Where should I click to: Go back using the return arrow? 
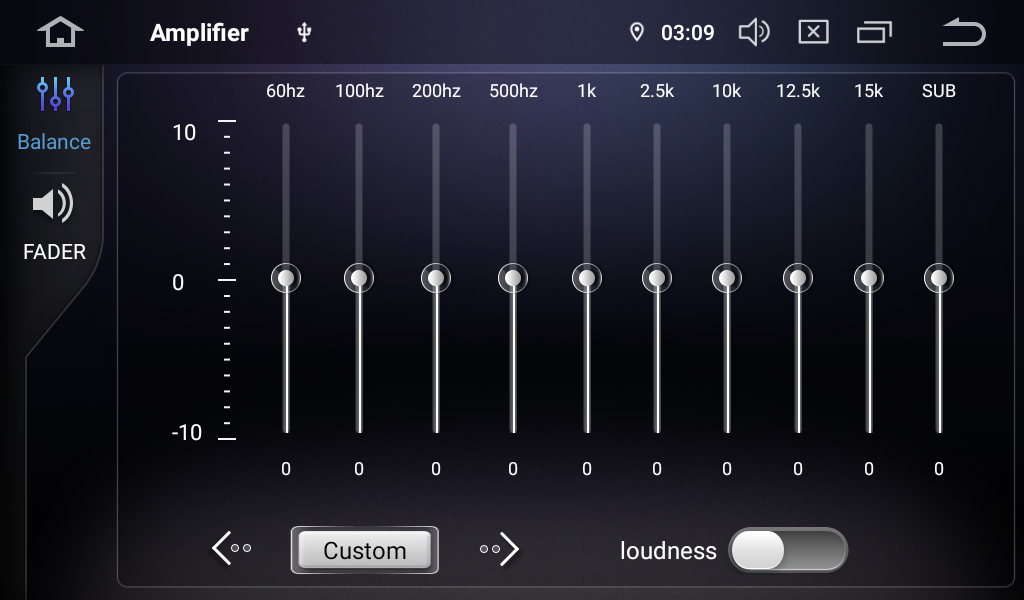(x=964, y=33)
